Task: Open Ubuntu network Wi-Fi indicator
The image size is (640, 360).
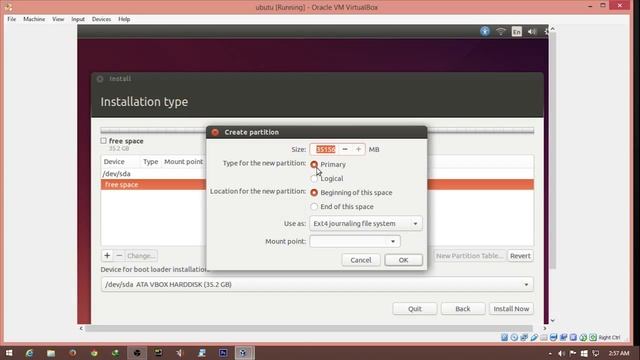Action: (x=501, y=31)
